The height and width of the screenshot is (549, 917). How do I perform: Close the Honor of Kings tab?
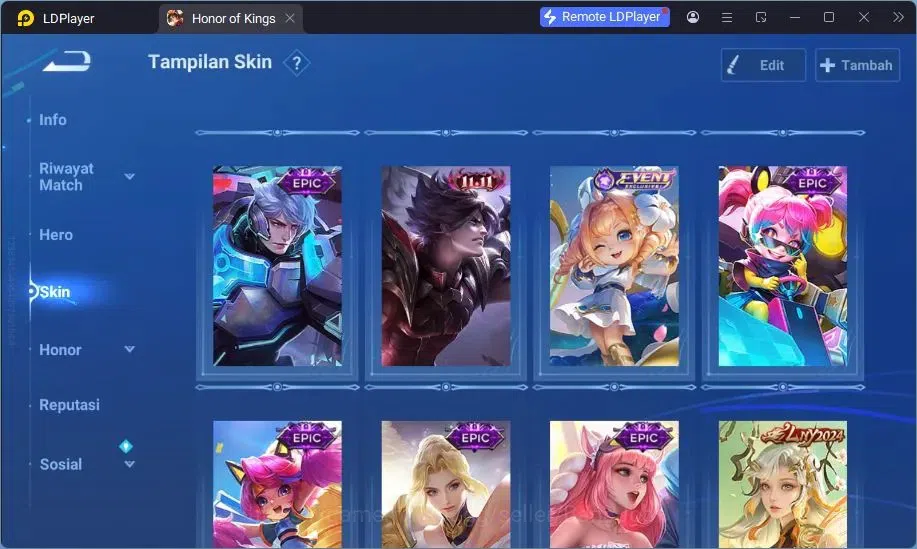(x=290, y=18)
